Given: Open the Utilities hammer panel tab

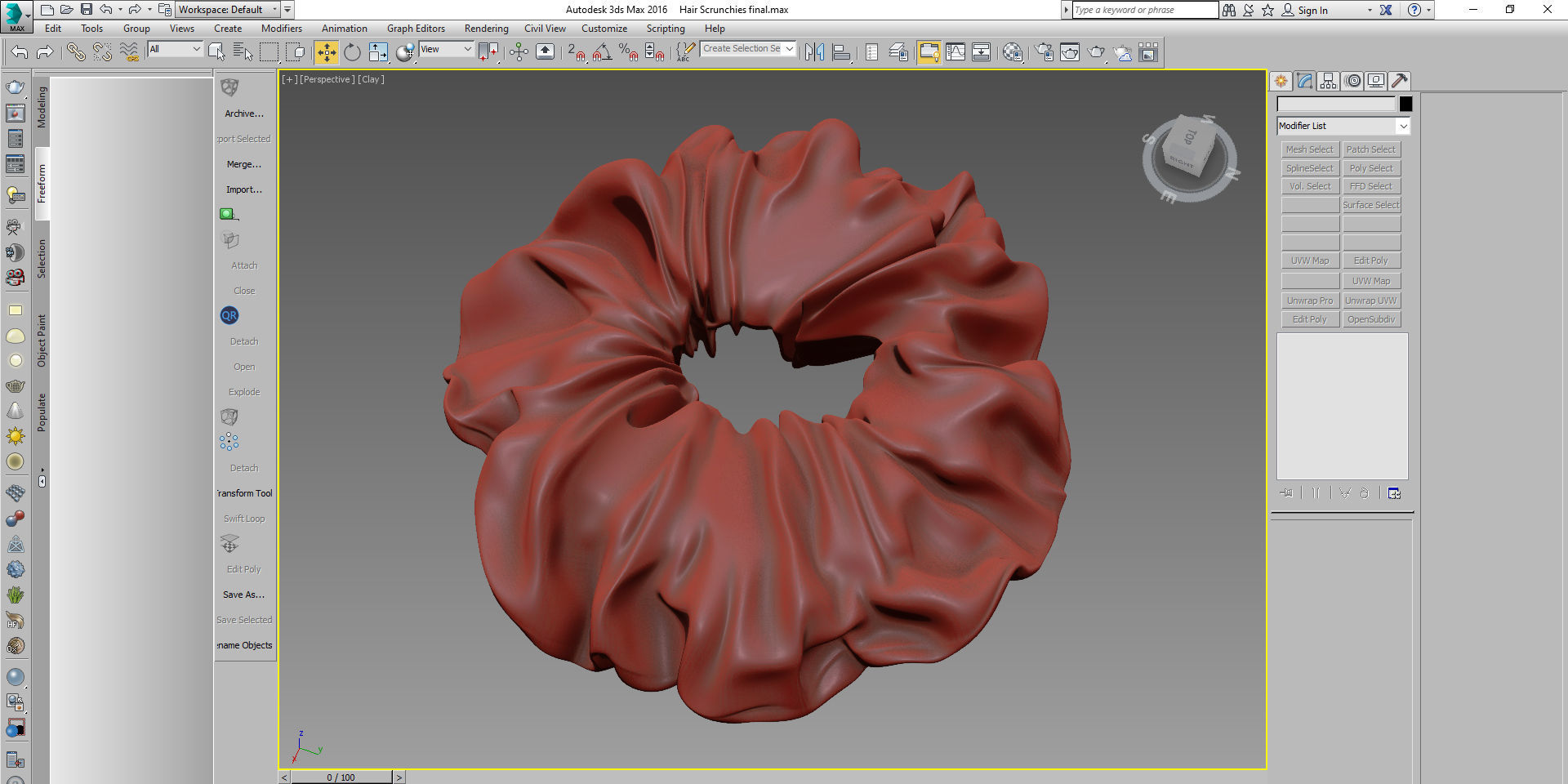Looking at the screenshot, I should point(1400,81).
